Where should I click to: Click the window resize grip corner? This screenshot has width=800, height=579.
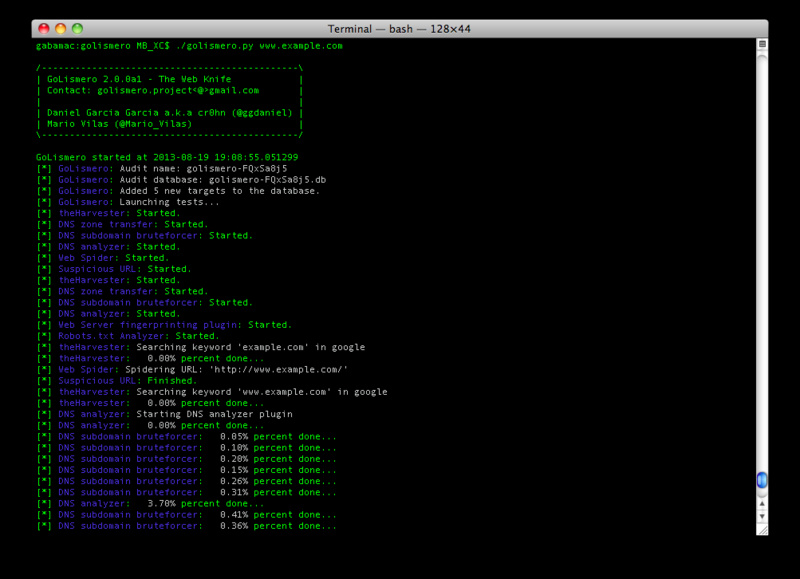pos(762,530)
